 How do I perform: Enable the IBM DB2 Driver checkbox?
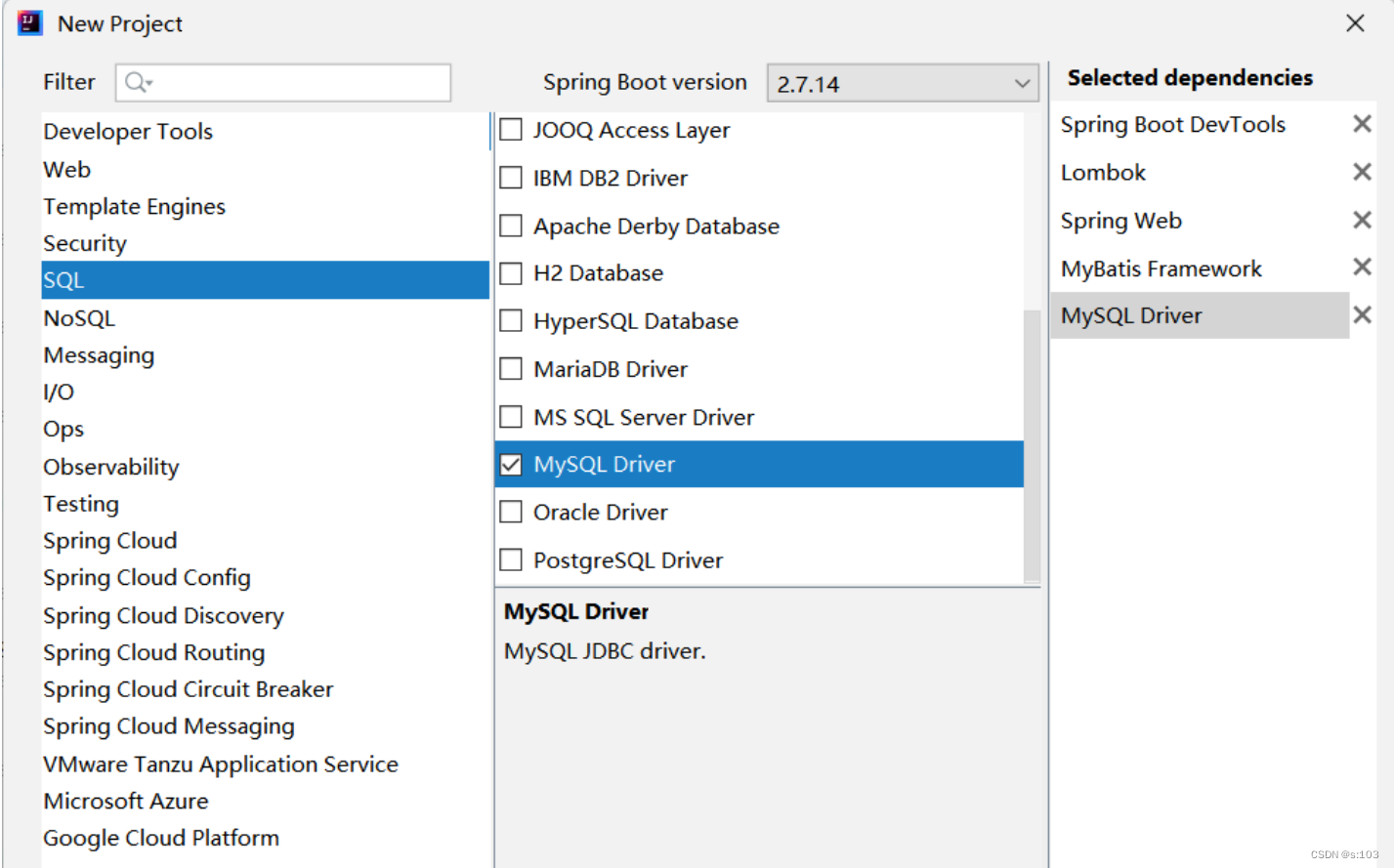tap(511, 178)
